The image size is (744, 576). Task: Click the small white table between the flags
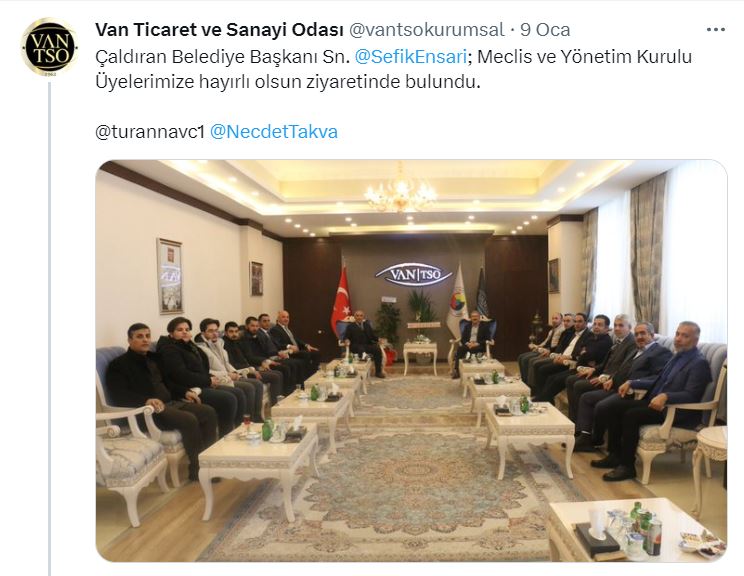[420, 357]
